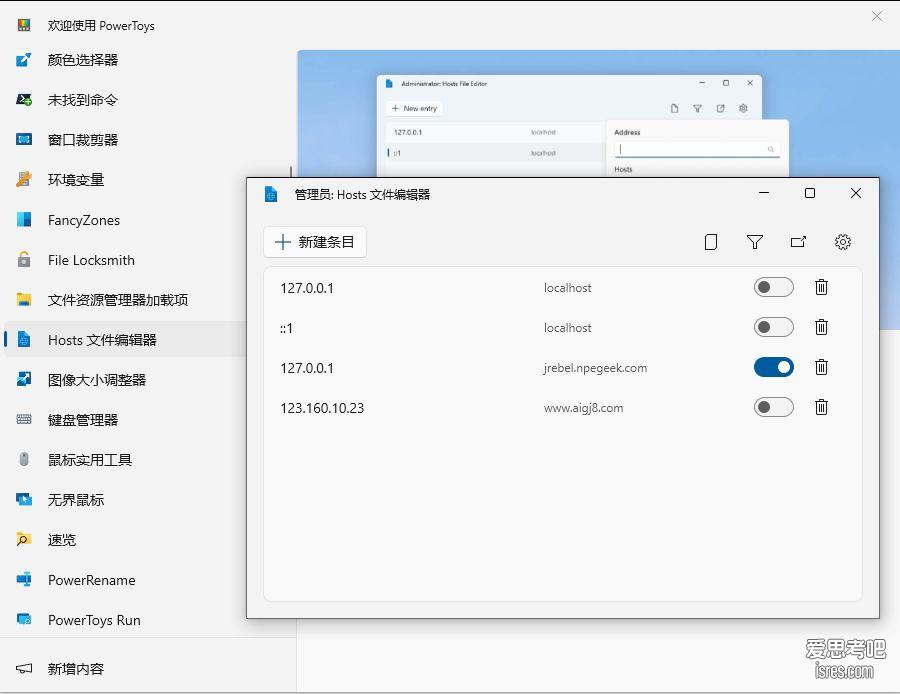Image resolution: width=900 pixels, height=694 pixels.
Task: Open 窗口裁剪器 in sidebar
Action: 83,140
